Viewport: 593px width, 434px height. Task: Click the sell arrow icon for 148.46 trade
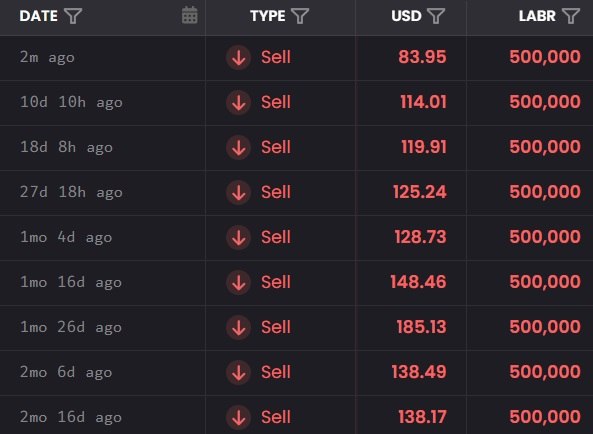click(x=238, y=282)
